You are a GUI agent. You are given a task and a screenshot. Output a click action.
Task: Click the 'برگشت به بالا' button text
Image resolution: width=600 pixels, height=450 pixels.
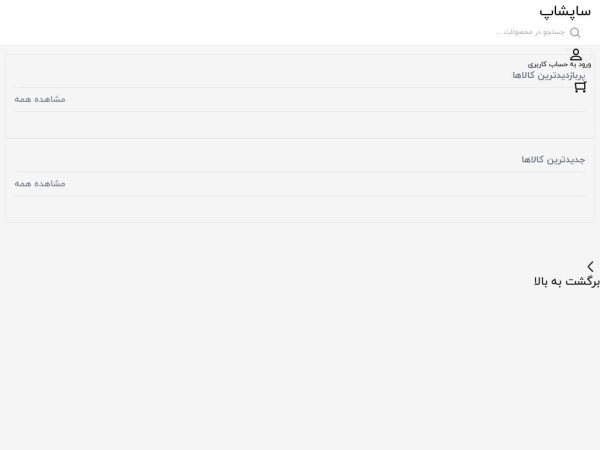567,282
